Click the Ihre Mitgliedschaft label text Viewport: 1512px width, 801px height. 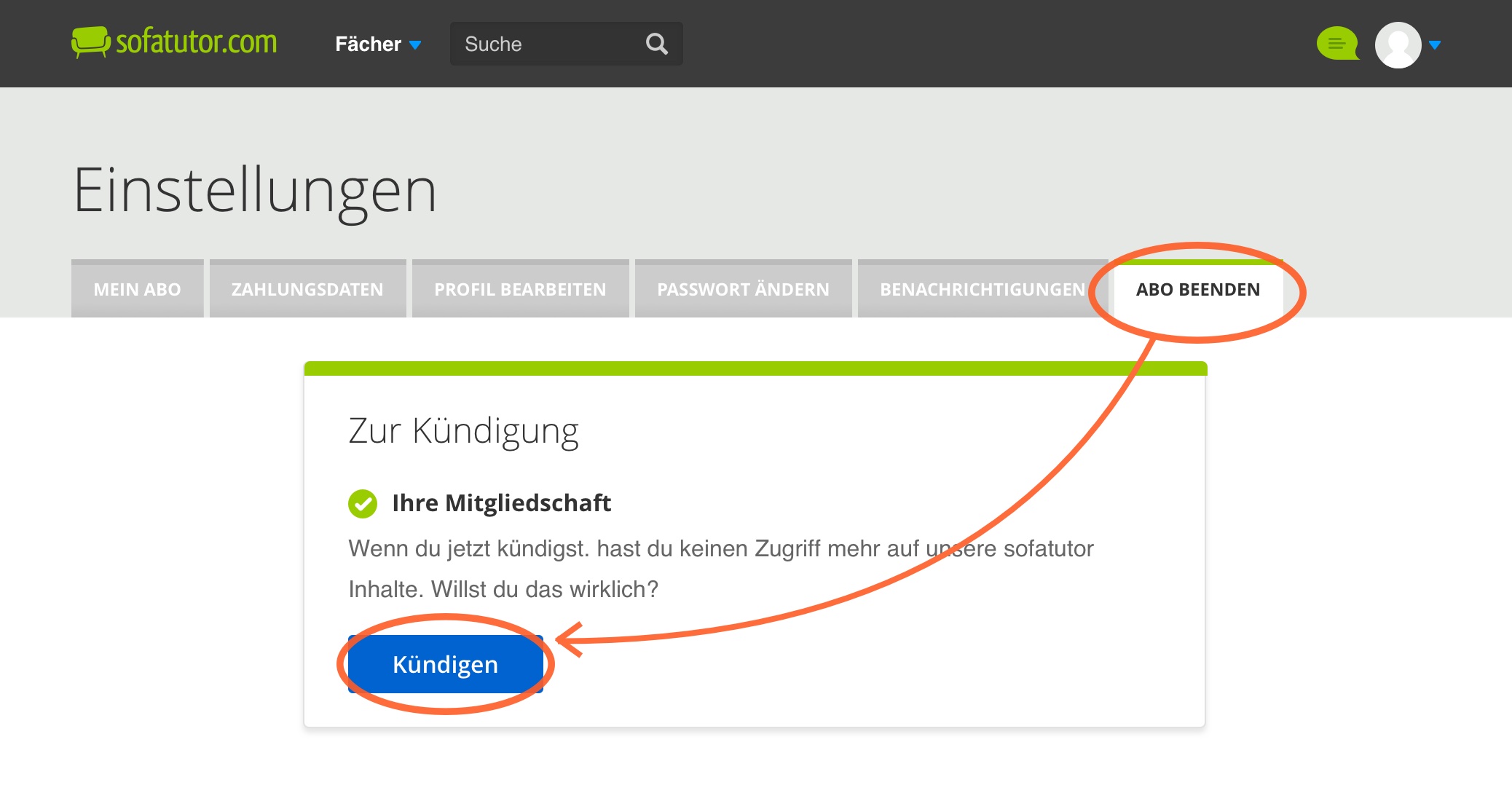coord(501,503)
